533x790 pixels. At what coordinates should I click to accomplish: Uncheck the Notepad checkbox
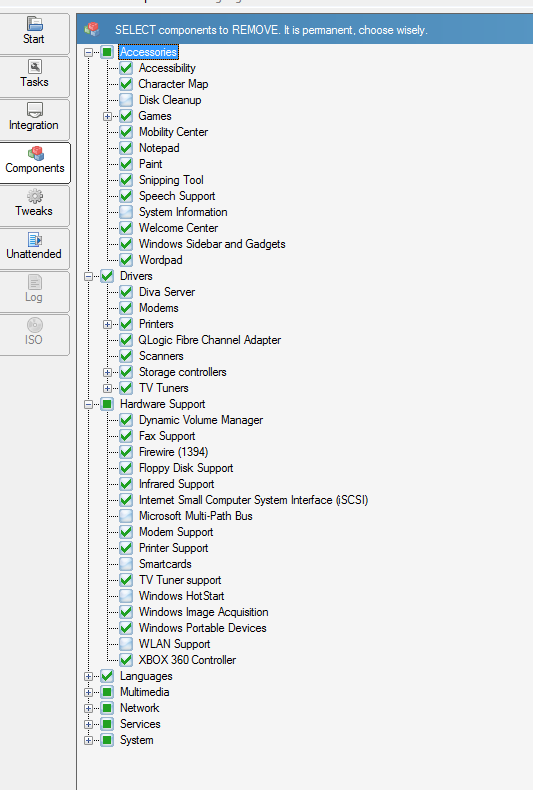coord(126,148)
